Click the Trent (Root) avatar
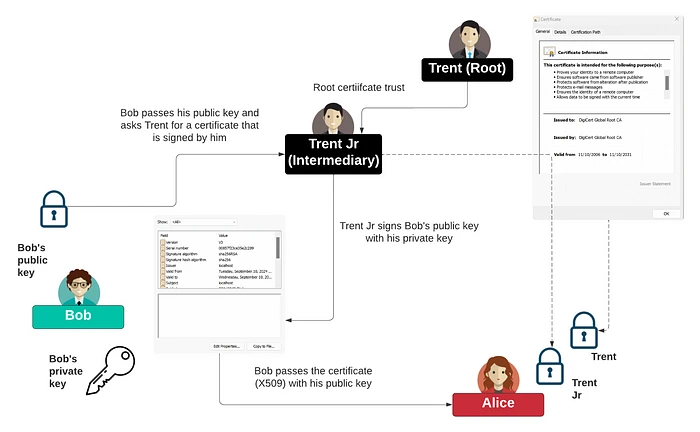The image size is (700, 432). click(x=468, y=42)
